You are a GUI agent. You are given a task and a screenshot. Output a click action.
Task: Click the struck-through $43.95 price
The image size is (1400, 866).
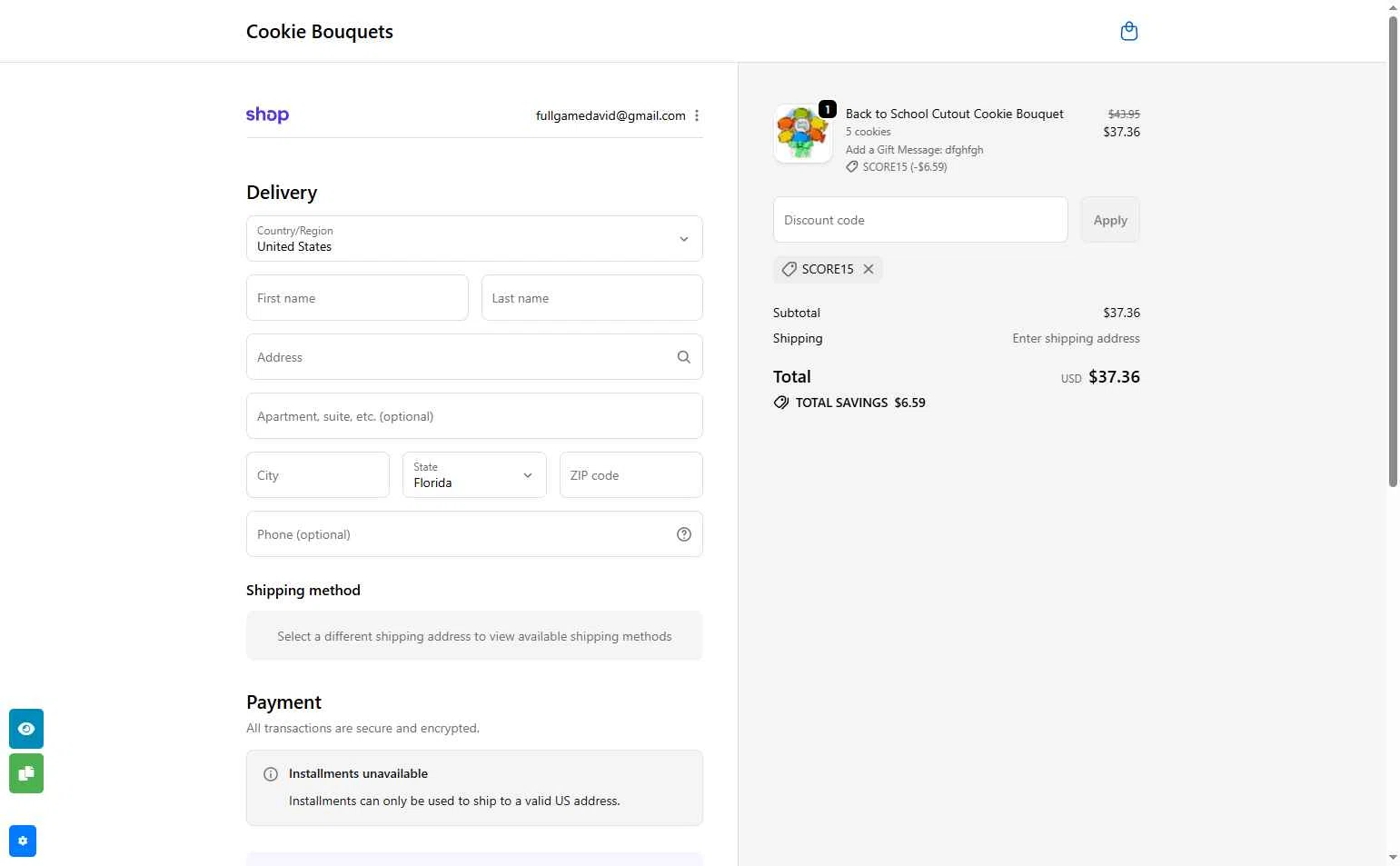click(x=1124, y=114)
